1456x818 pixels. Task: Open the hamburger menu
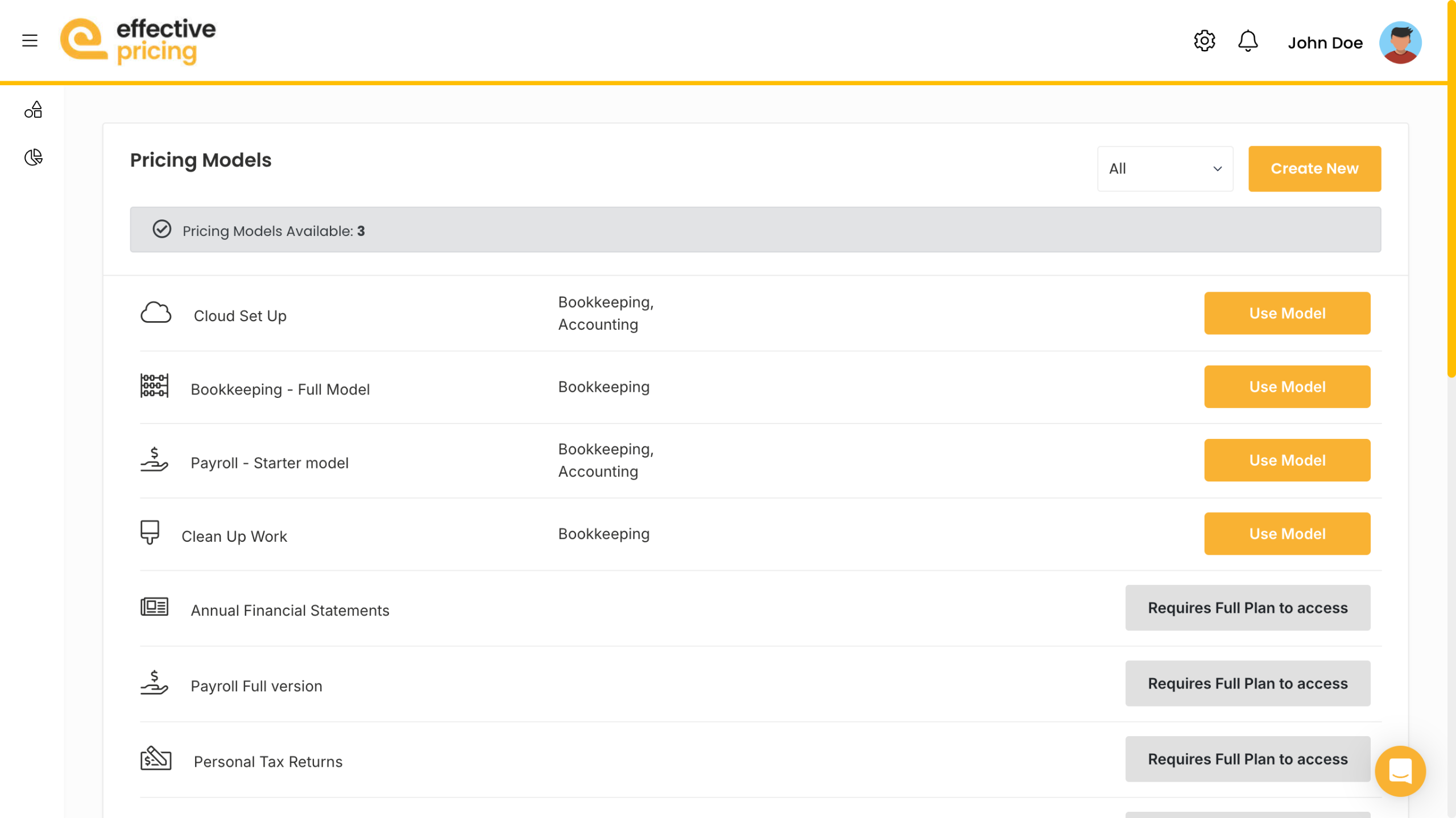pyautogui.click(x=30, y=41)
